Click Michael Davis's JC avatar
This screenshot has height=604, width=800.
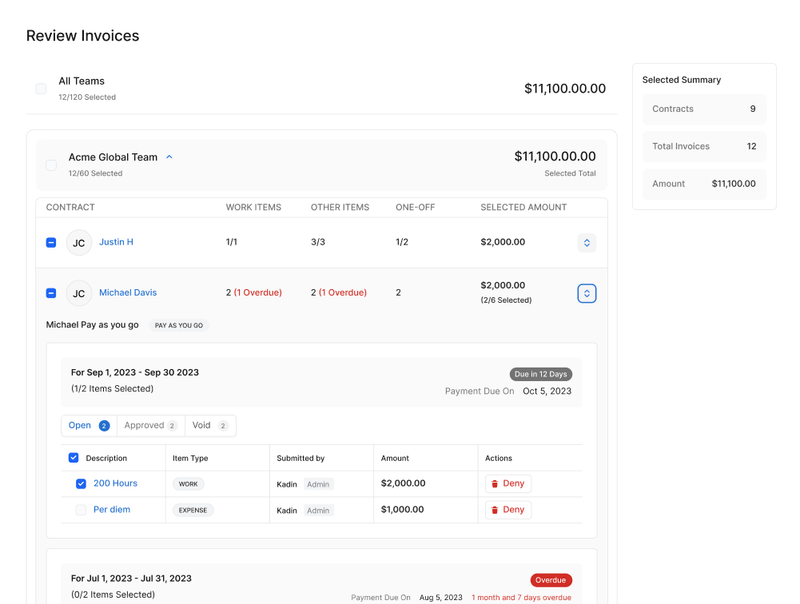coord(79,294)
